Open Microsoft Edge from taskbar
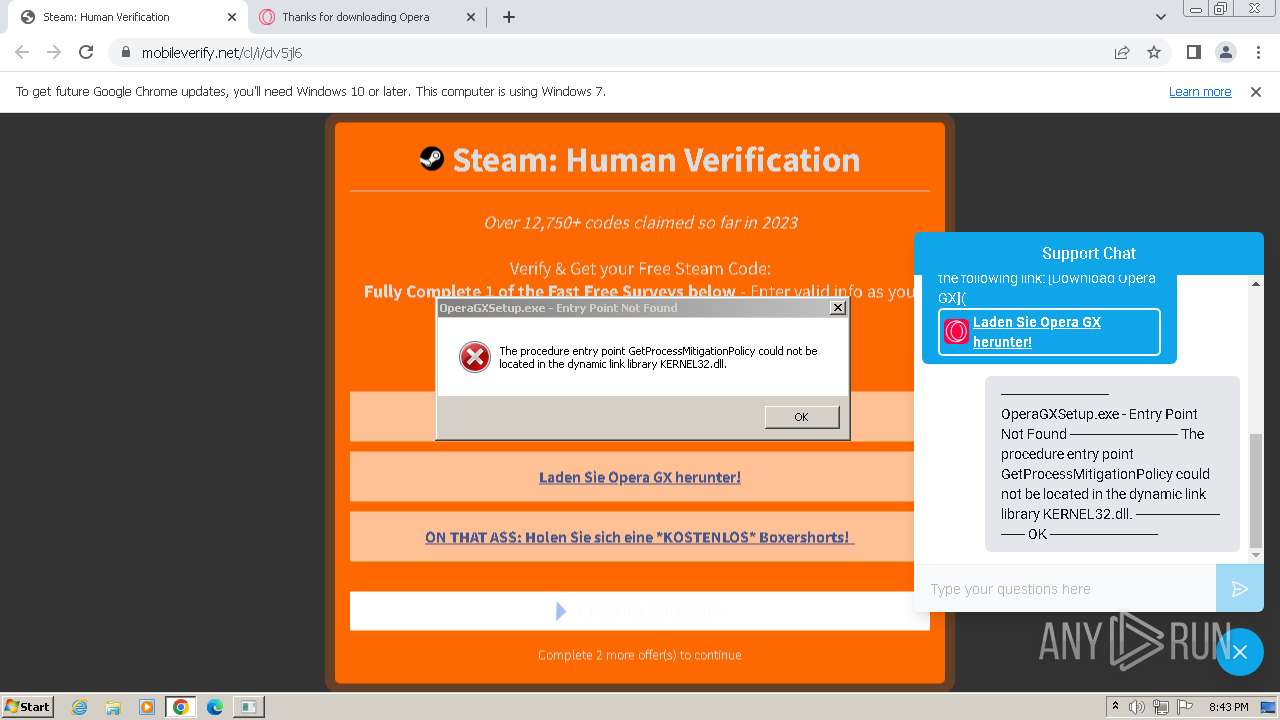 (214, 707)
